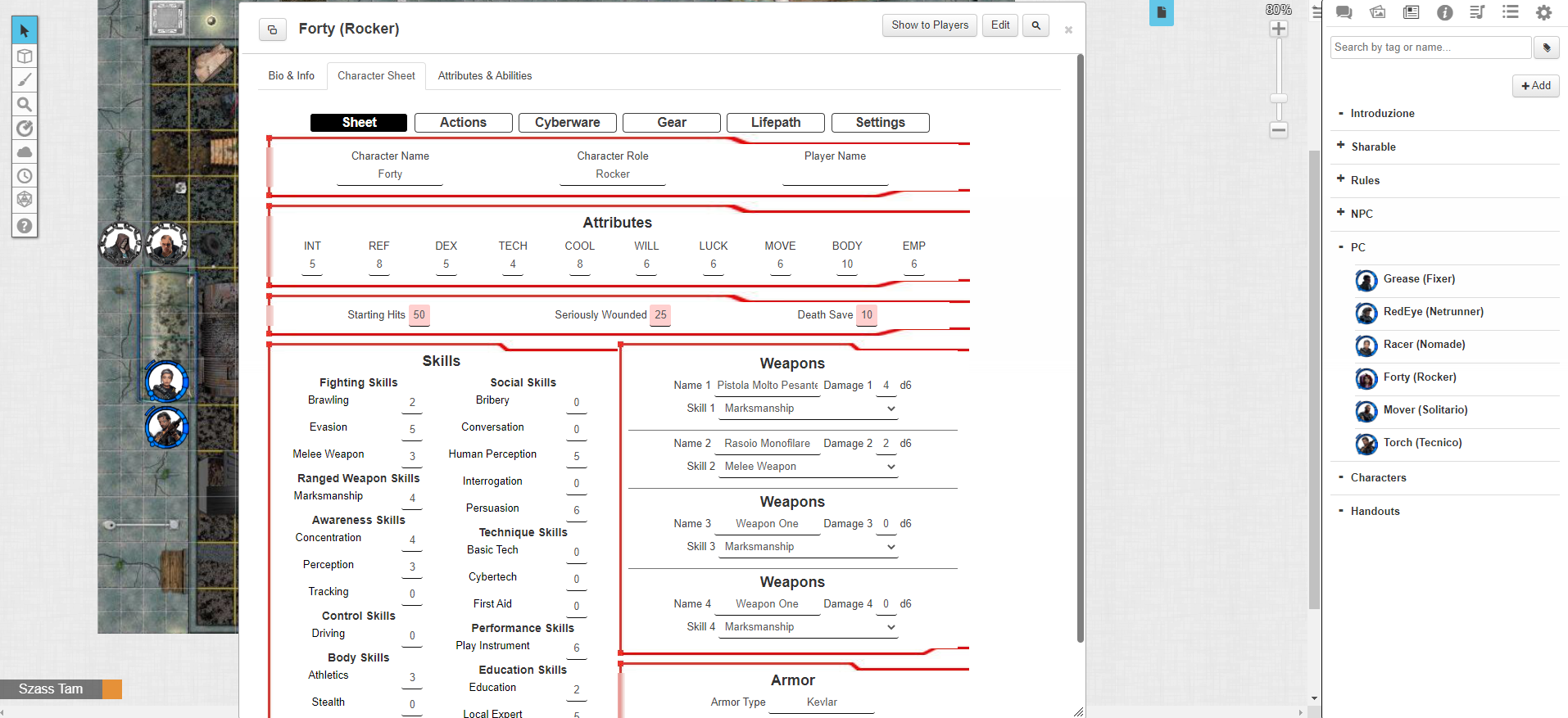1568x718 pixels.
Task: Open the Journal tab icon
Action: [x=1411, y=12]
